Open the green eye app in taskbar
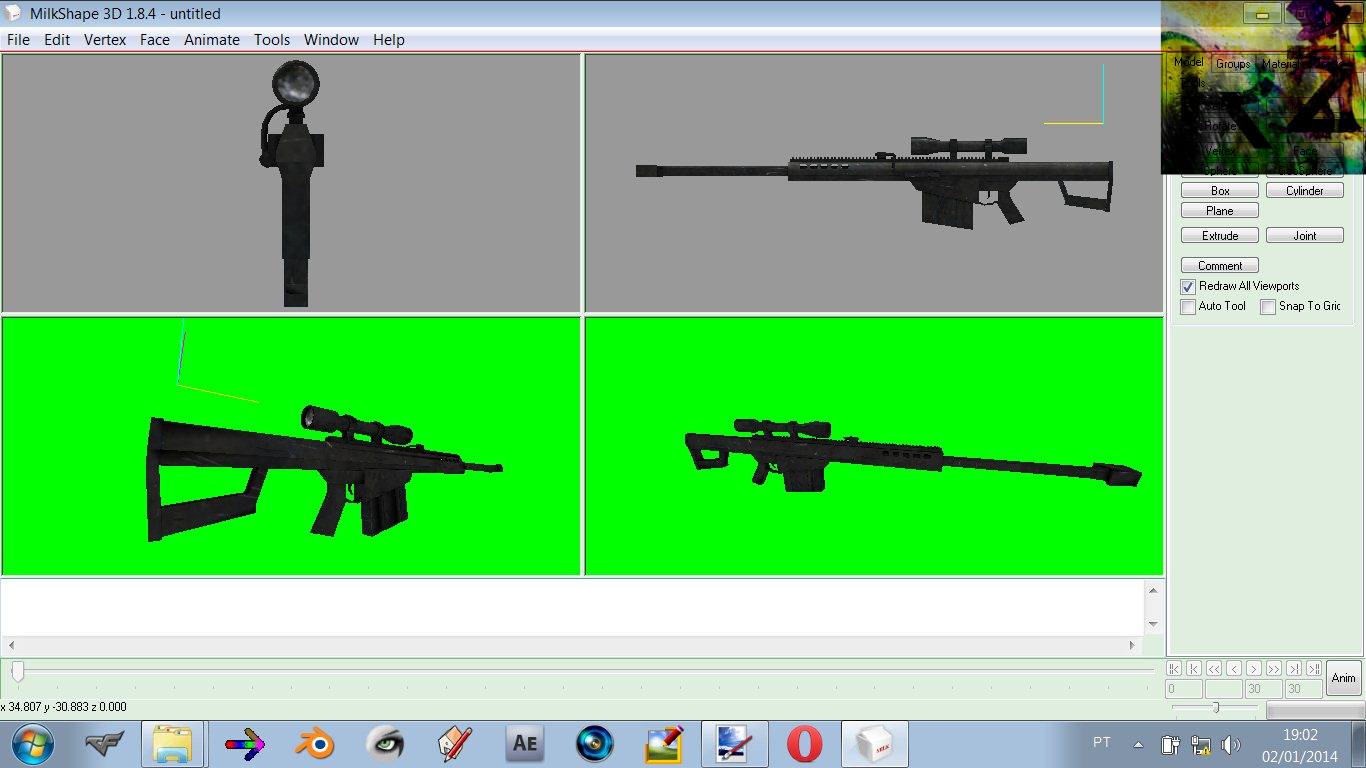Screen dimensions: 1366x768 [384, 744]
